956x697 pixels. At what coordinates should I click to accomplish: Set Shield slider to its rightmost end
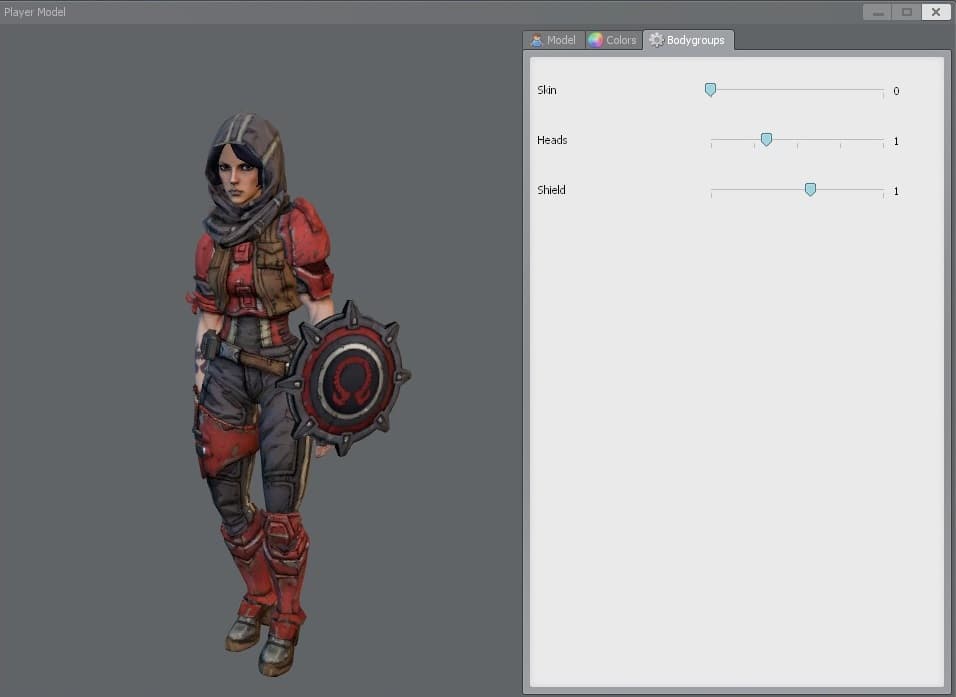[883, 191]
